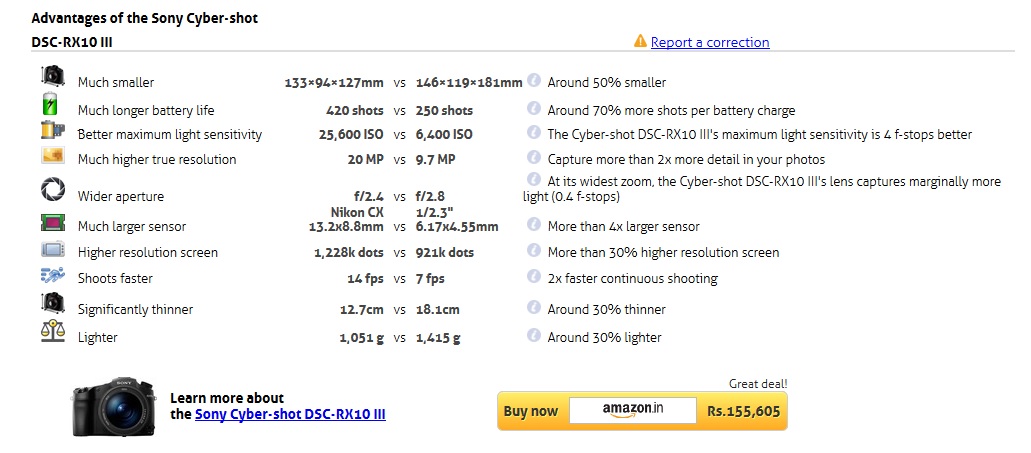The width and height of the screenshot is (1031, 453).
Task: Click the '420 shots' value
Action: point(354,110)
